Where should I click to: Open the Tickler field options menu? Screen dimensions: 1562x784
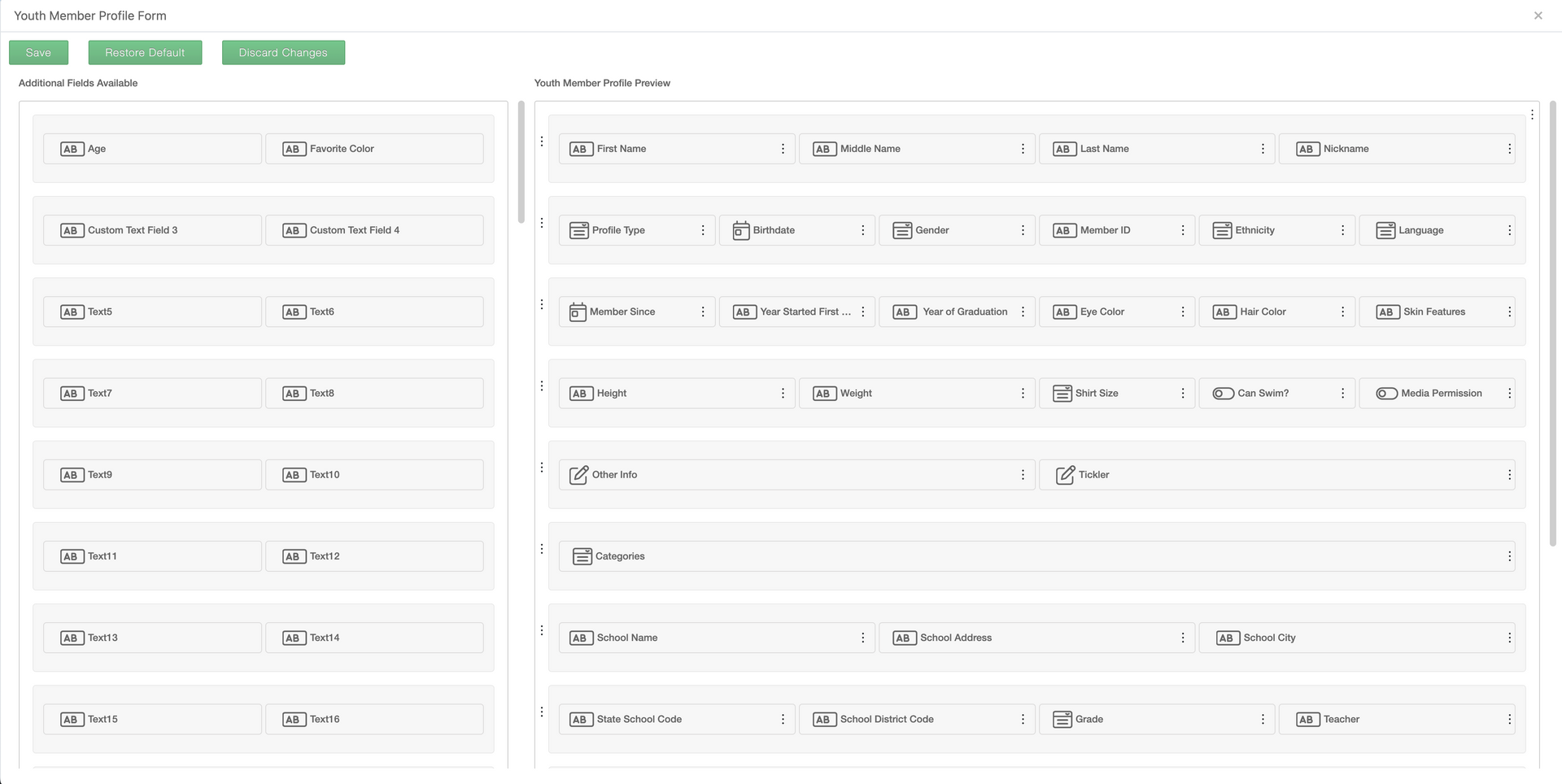[1509, 475]
